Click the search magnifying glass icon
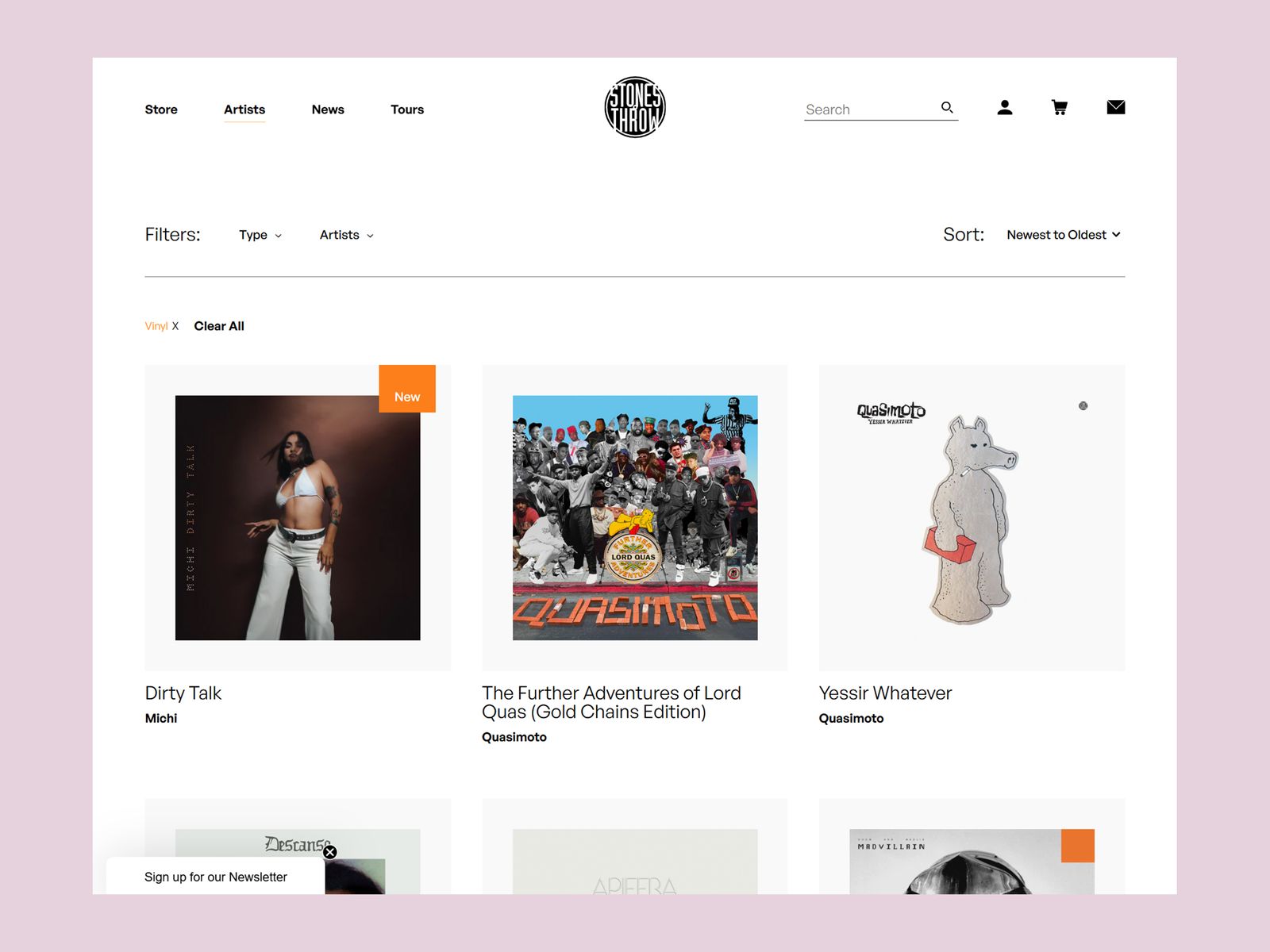Screen dimensions: 1270x952 pyautogui.click(x=946, y=107)
